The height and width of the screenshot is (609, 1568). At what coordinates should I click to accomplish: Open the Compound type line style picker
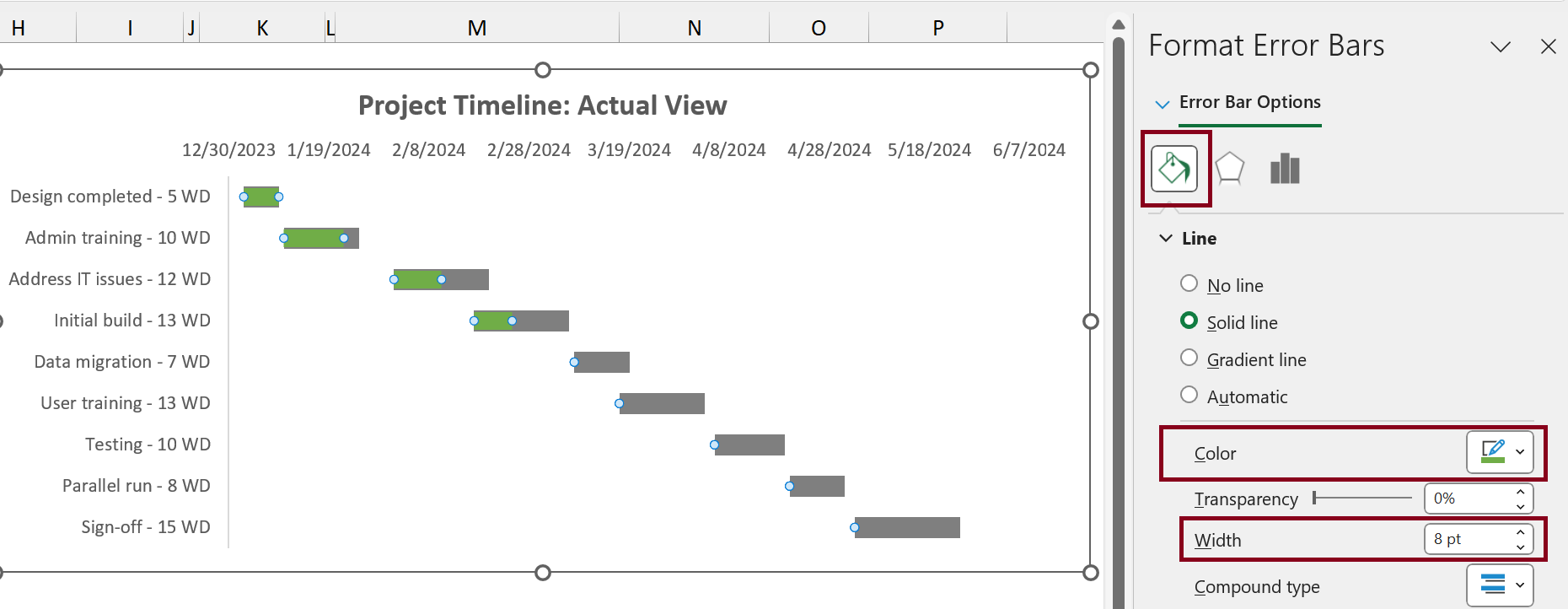1500,585
